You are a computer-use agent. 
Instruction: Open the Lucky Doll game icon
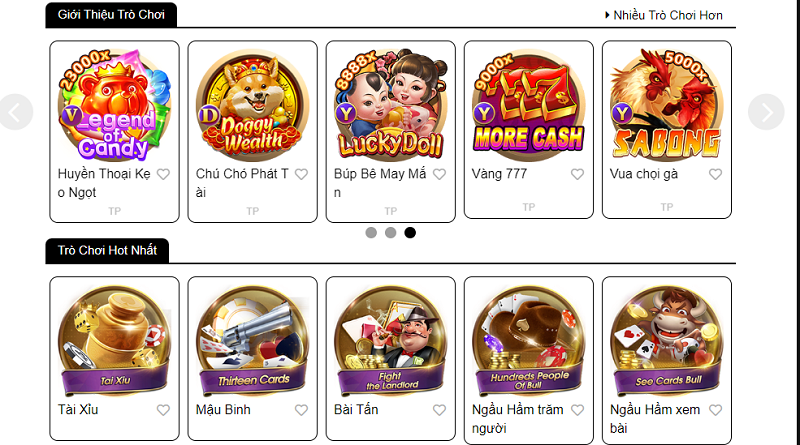click(390, 105)
